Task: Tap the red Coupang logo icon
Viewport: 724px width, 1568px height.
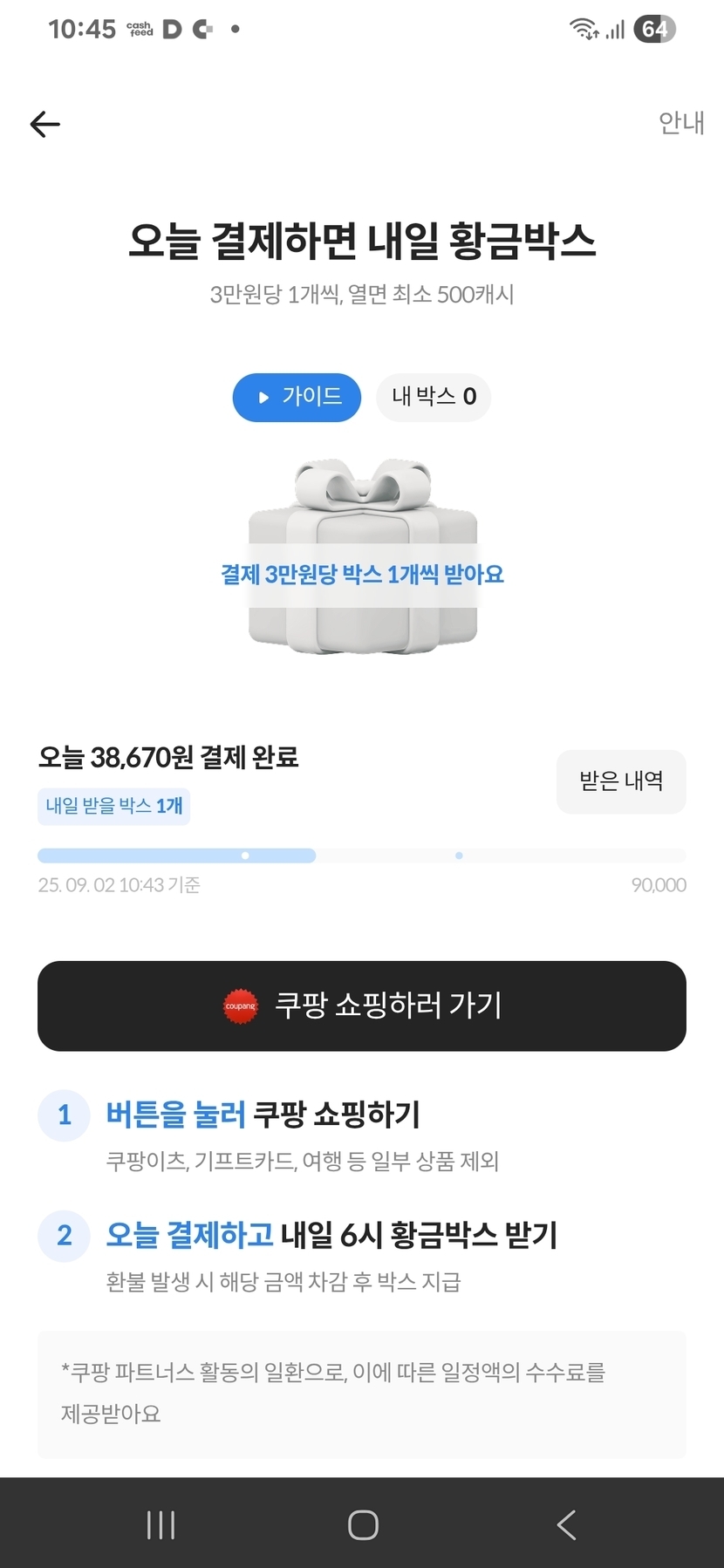Action: [x=241, y=1006]
